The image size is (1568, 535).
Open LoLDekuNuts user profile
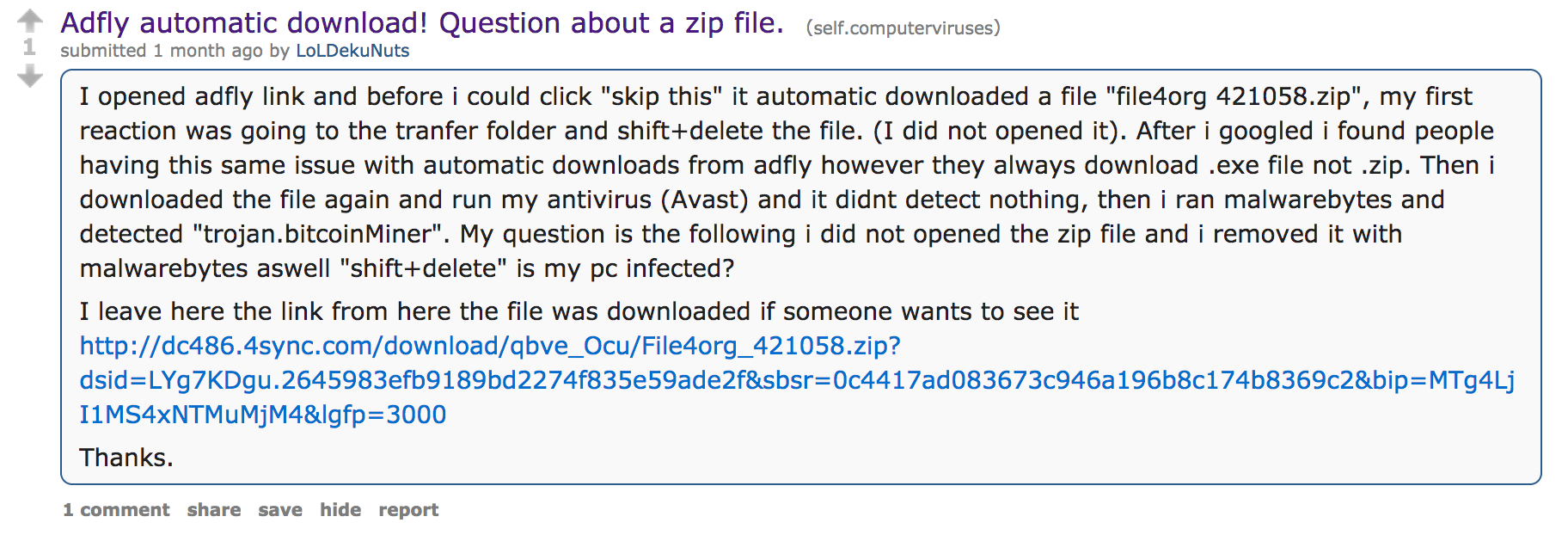[x=352, y=51]
